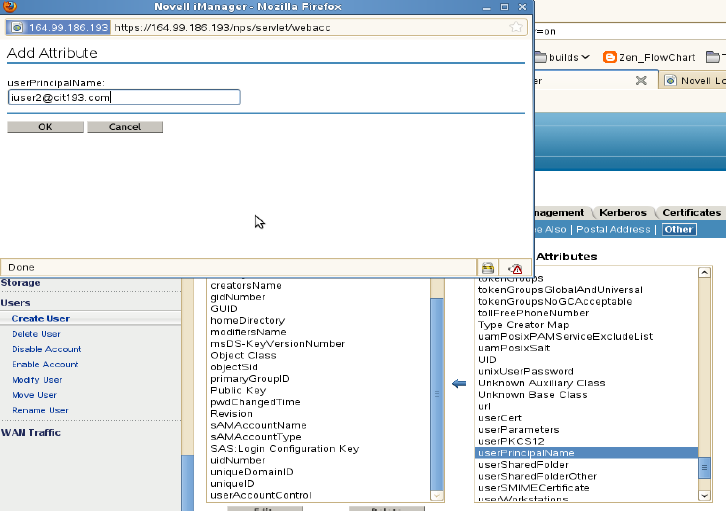The image size is (727, 514).
Task: Click the site identity icon beside 164.99.186.193
Action: click(x=17, y=27)
